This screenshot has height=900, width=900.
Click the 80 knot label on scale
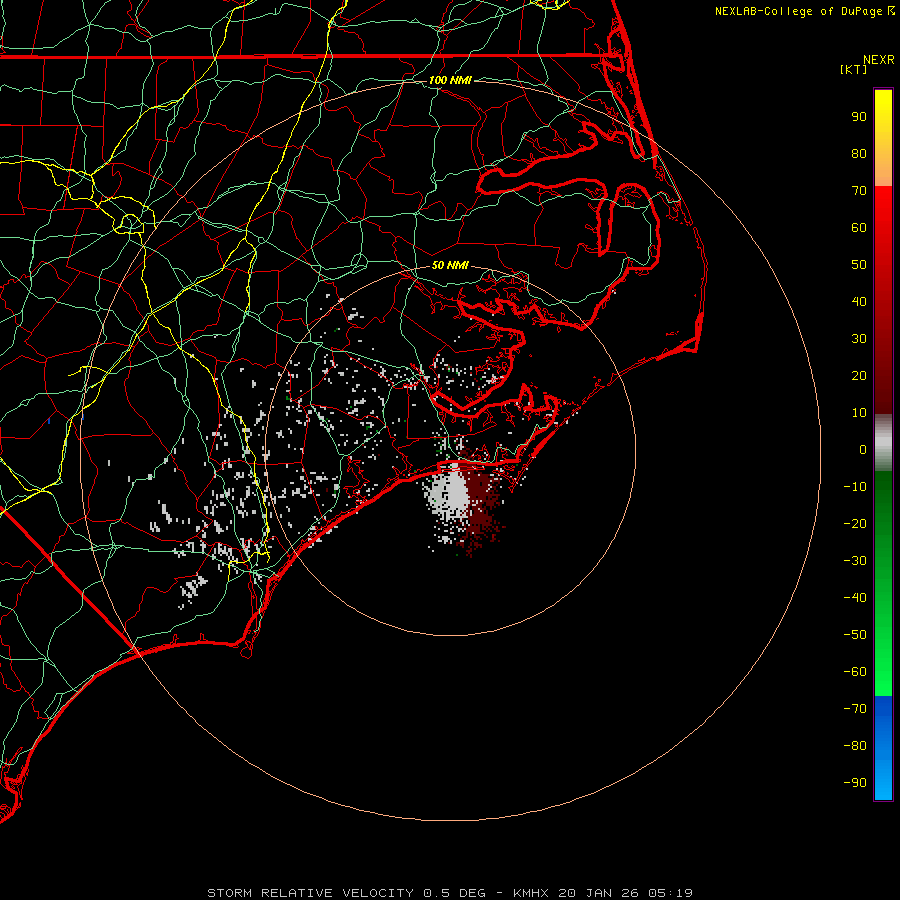point(859,154)
